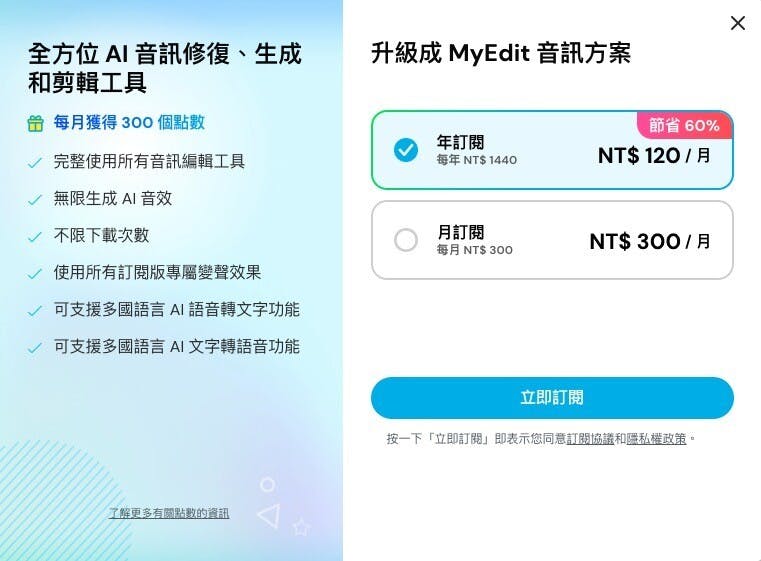Open 了解更多有關點數的資訊 link
This screenshot has height=561, width=761.
pyautogui.click(x=169, y=513)
